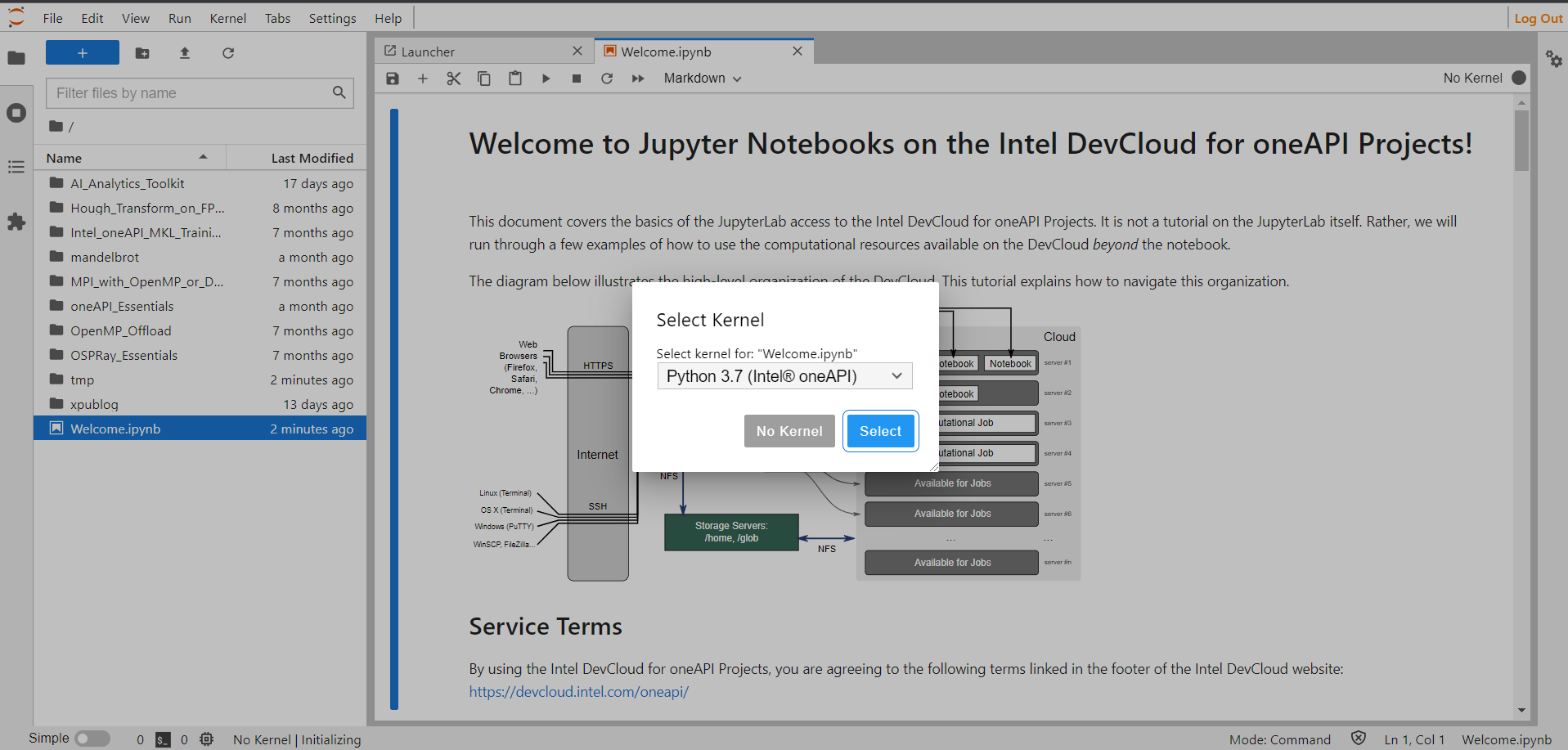Open the Hough_Transform_on_FP... folder

200,208
